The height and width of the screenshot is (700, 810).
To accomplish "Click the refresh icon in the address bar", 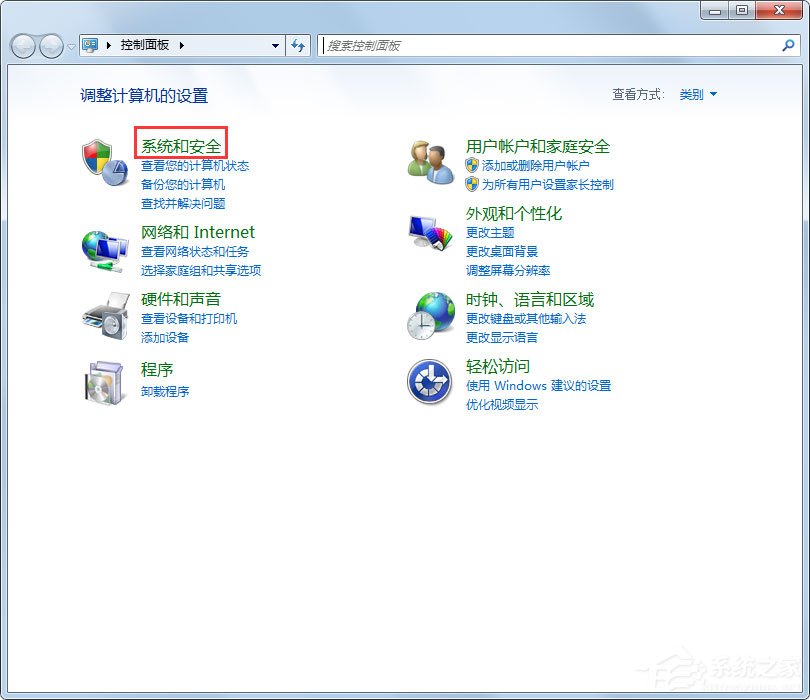I will click(299, 45).
